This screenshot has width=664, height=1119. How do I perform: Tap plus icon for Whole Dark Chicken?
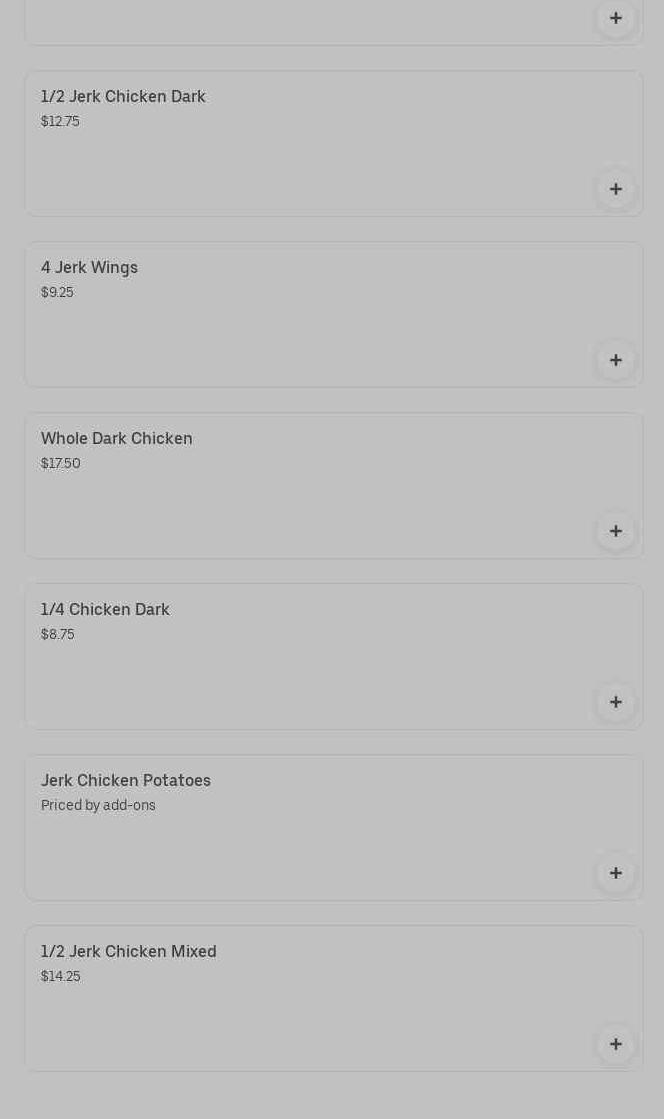click(615, 531)
